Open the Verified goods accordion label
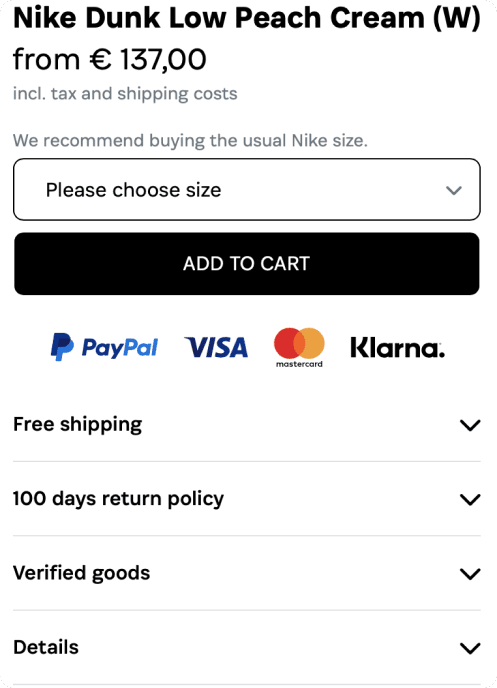 click(x=82, y=573)
